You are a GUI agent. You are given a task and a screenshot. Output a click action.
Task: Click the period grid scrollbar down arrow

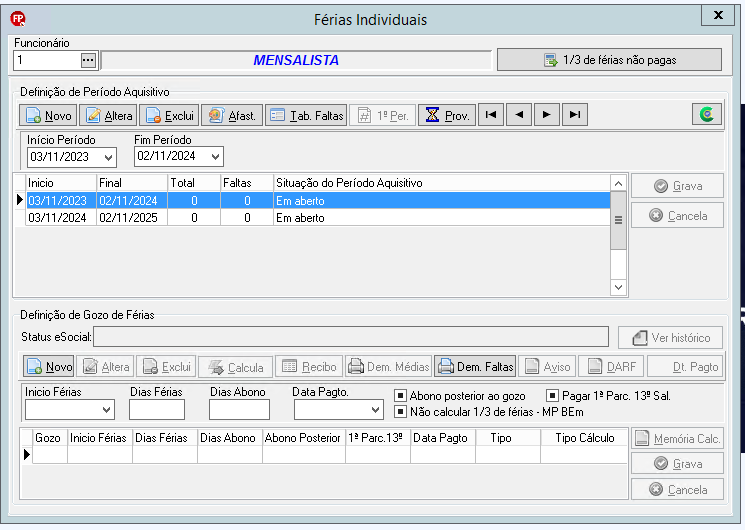618,287
